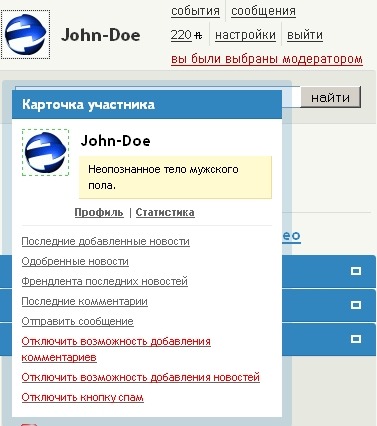Collapse the third blue panel via its icon
Image resolution: width=377 pixels, height=426 pixels.
pyautogui.click(x=356, y=339)
